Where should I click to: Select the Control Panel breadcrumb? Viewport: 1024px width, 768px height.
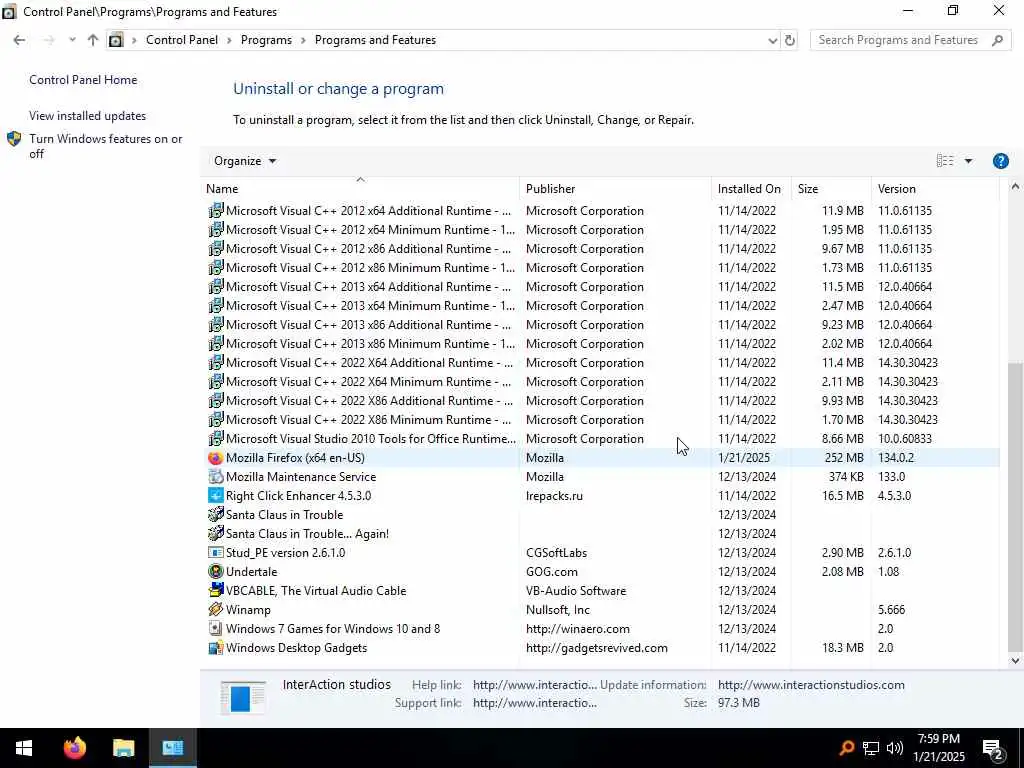[x=182, y=40]
